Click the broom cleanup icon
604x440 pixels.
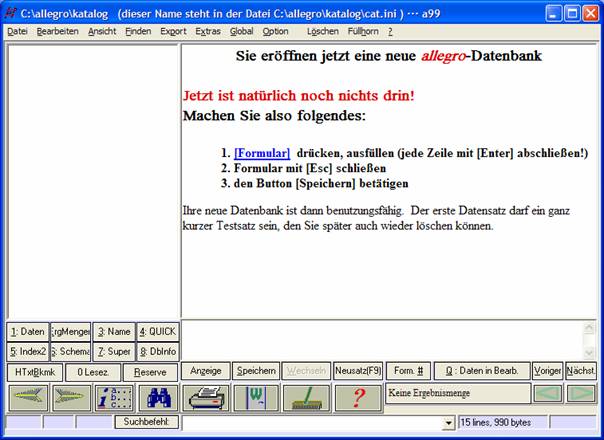(x=307, y=398)
